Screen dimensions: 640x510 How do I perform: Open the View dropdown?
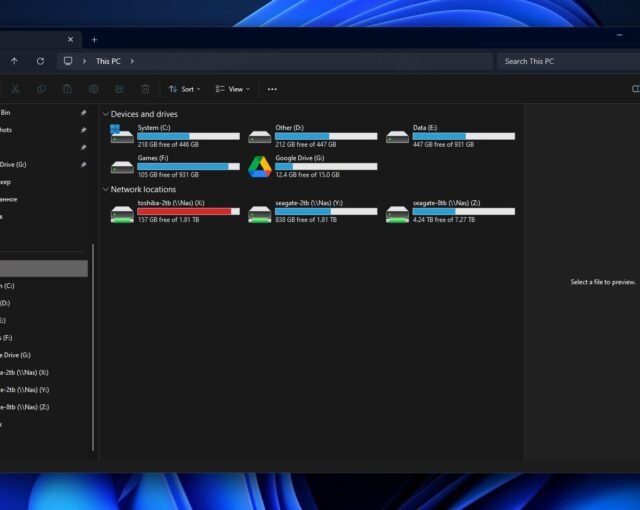pyautogui.click(x=232, y=89)
